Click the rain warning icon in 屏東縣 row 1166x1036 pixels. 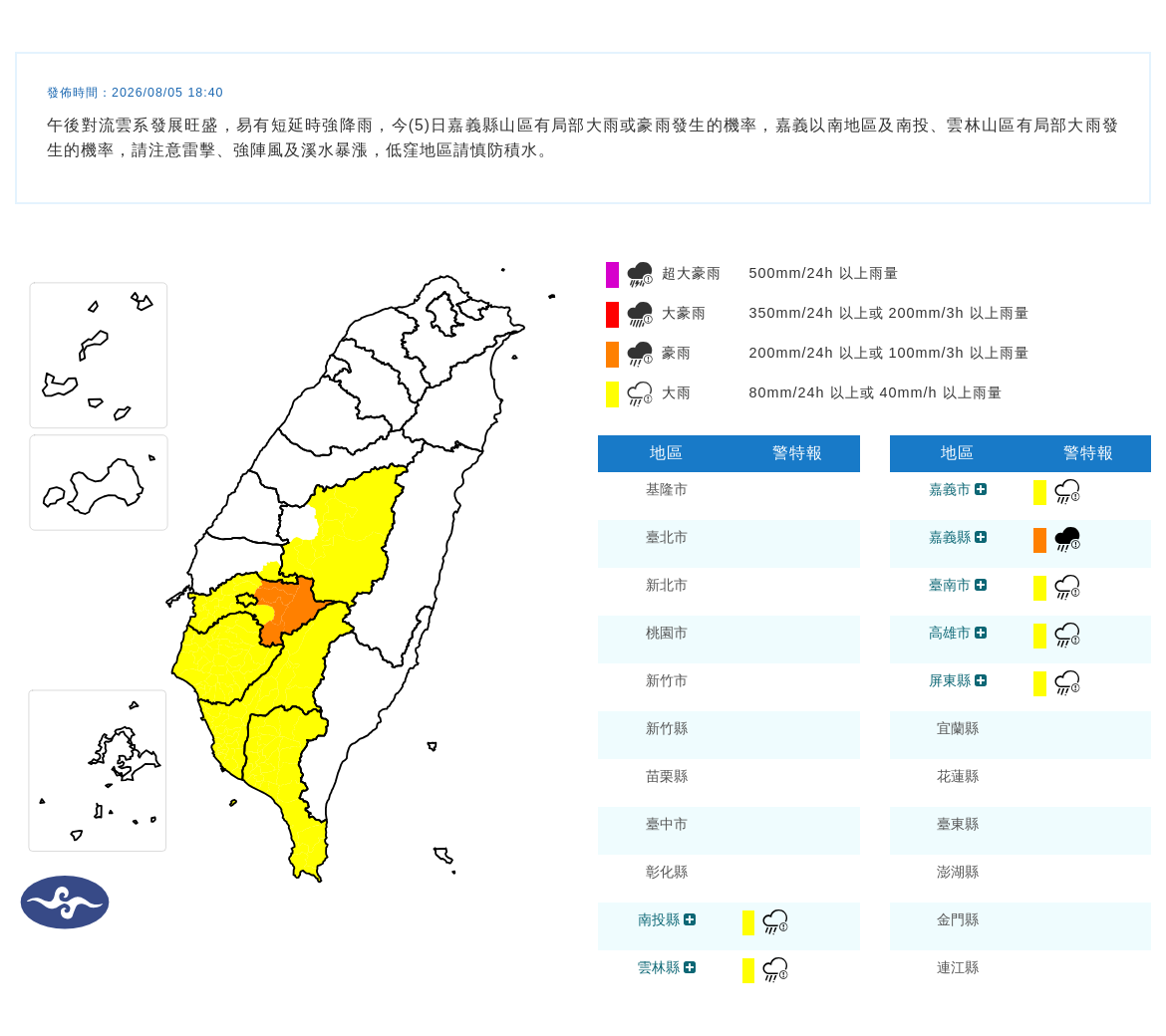point(1067,682)
